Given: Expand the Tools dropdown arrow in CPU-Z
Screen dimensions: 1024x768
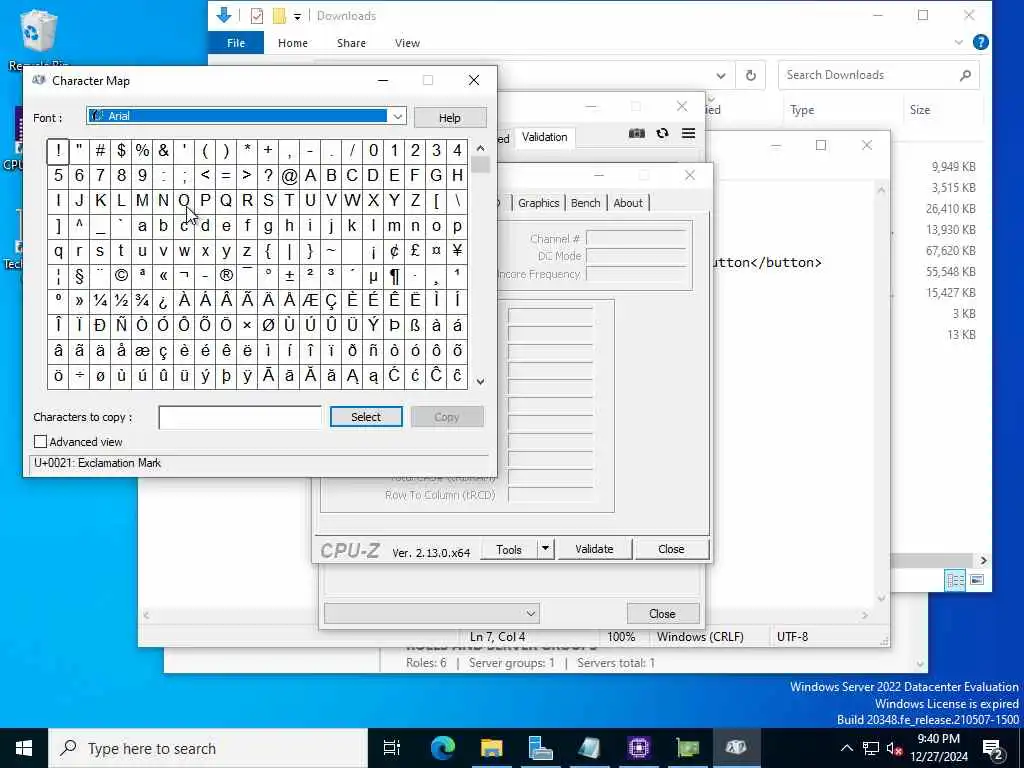Looking at the screenshot, I should (545, 549).
